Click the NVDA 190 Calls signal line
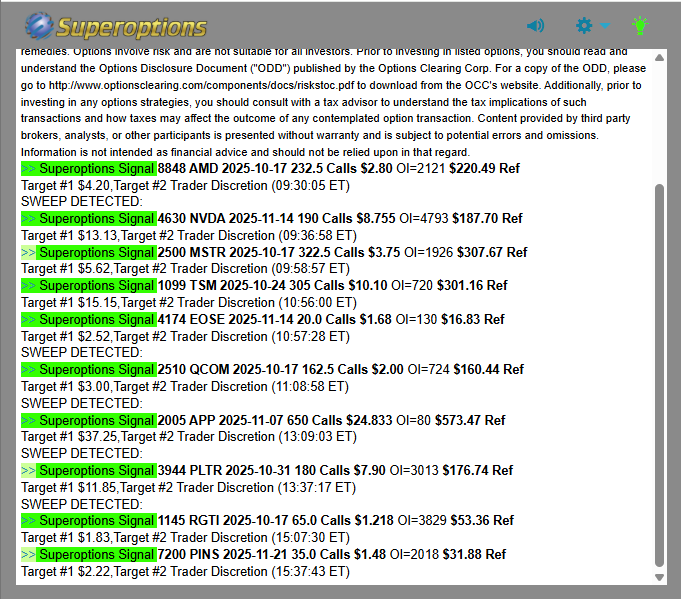The height and width of the screenshot is (599, 681). [x=340, y=218]
